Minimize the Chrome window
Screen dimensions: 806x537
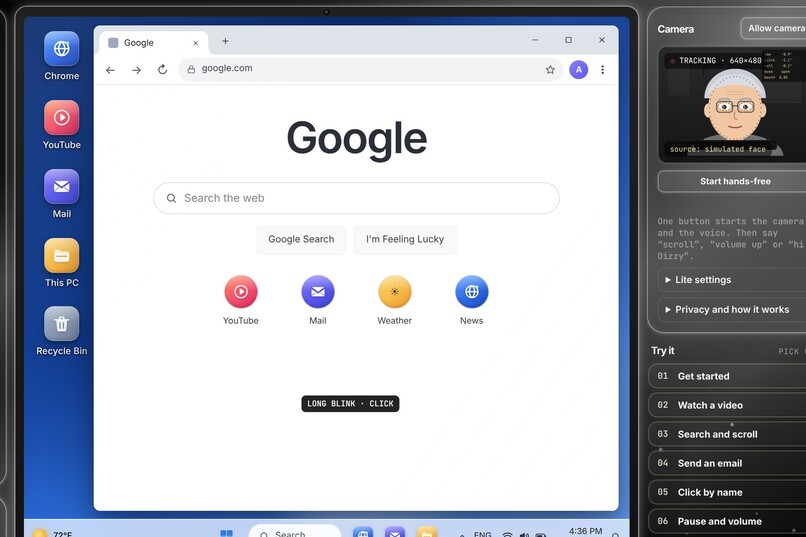535,40
